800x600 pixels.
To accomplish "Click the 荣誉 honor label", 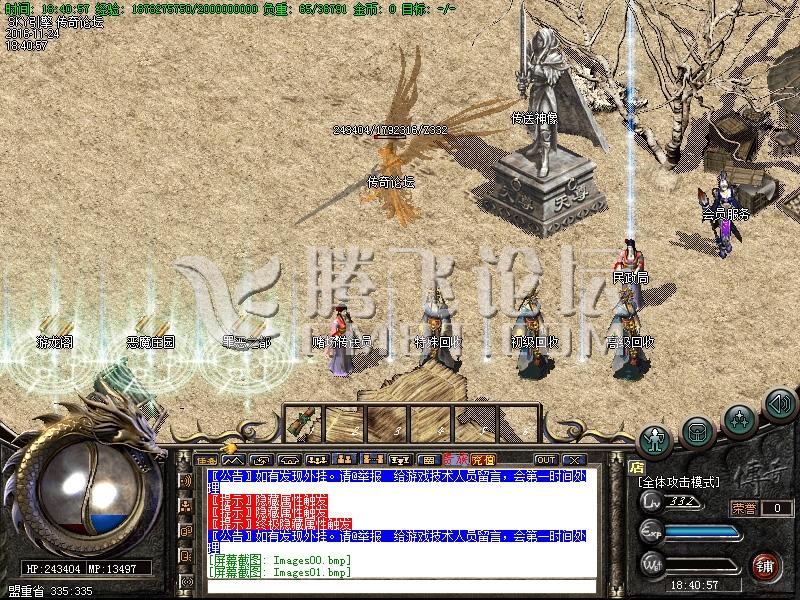I will point(744,508).
